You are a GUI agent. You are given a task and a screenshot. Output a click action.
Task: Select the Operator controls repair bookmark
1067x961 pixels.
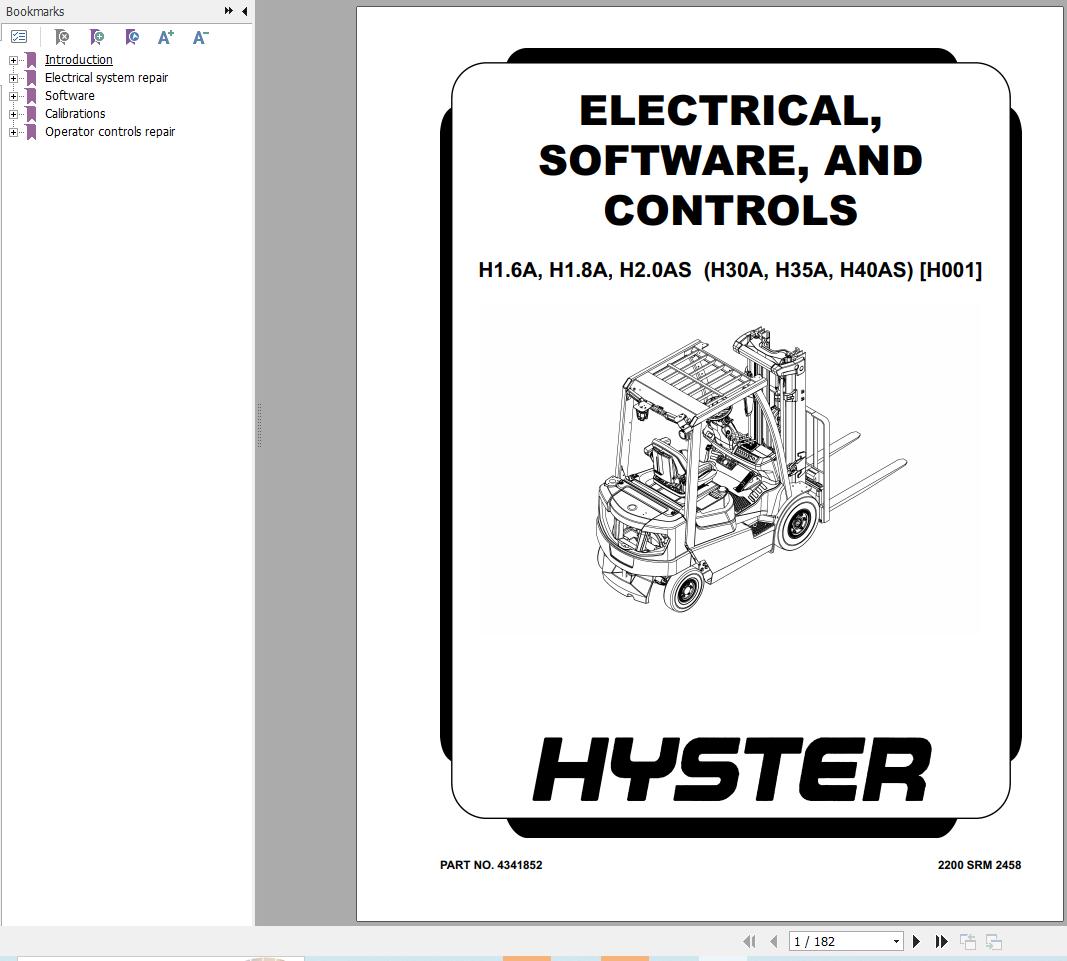point(110,132)
